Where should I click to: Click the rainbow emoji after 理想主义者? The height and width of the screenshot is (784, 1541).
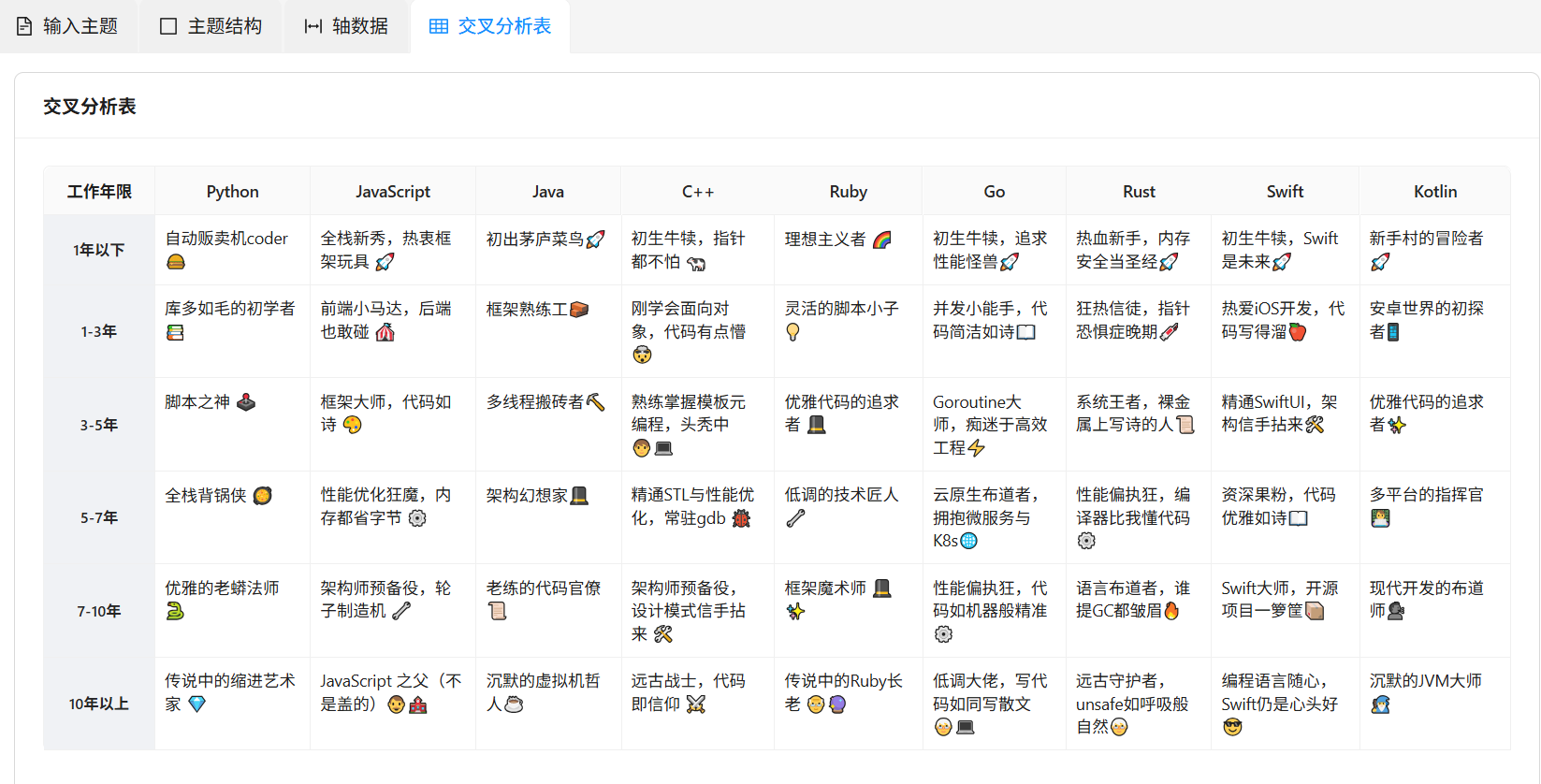(881, 240)
